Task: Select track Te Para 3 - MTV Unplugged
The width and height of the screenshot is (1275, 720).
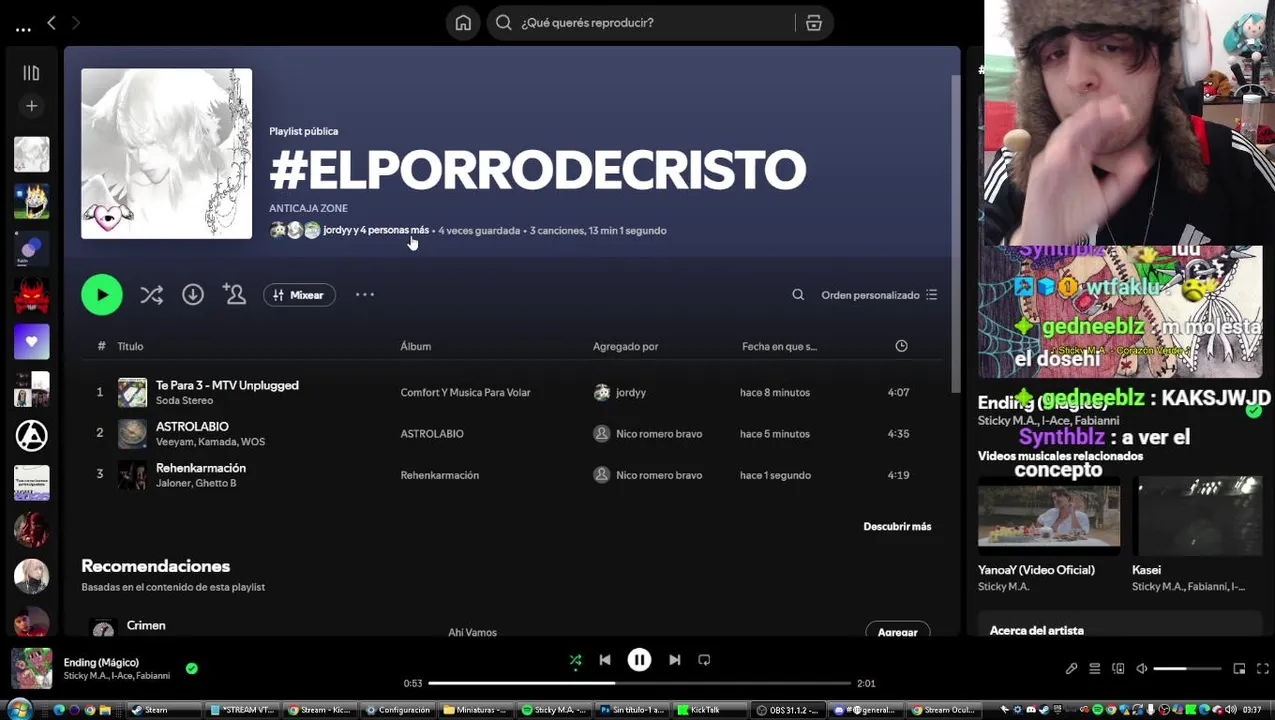Action: (x=227, y=385)
